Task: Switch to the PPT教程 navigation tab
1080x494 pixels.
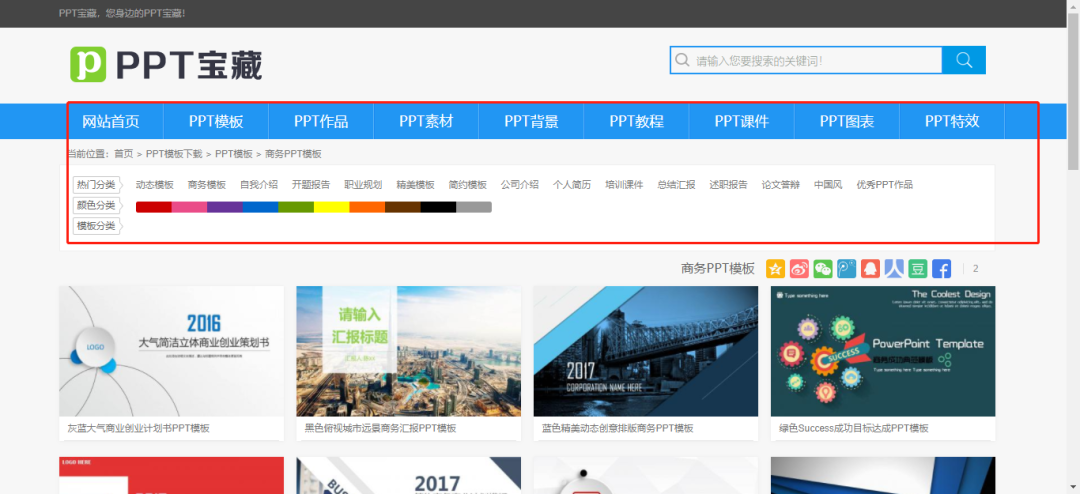Action: (x=636, y=122)
